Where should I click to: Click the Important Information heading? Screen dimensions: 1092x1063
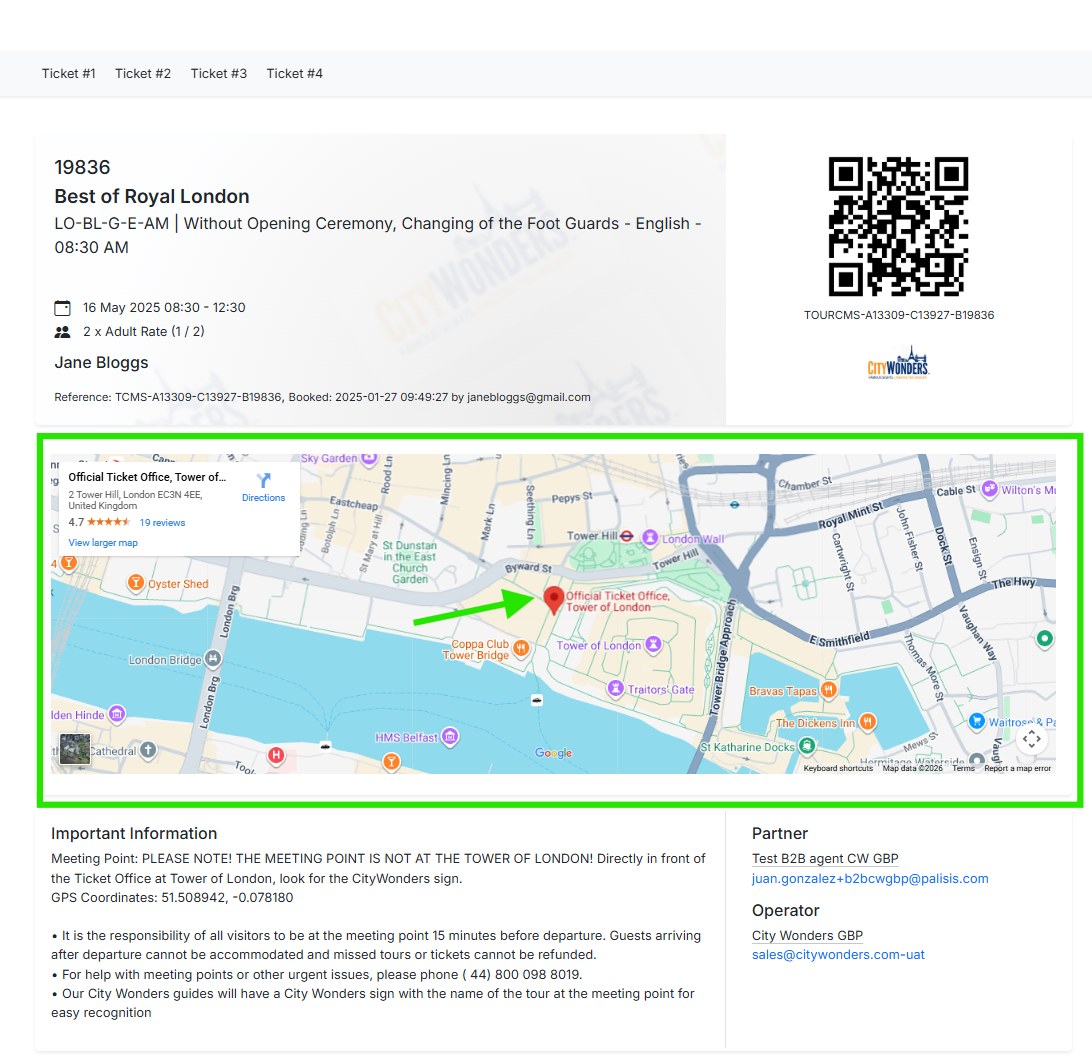coord(134,834)
